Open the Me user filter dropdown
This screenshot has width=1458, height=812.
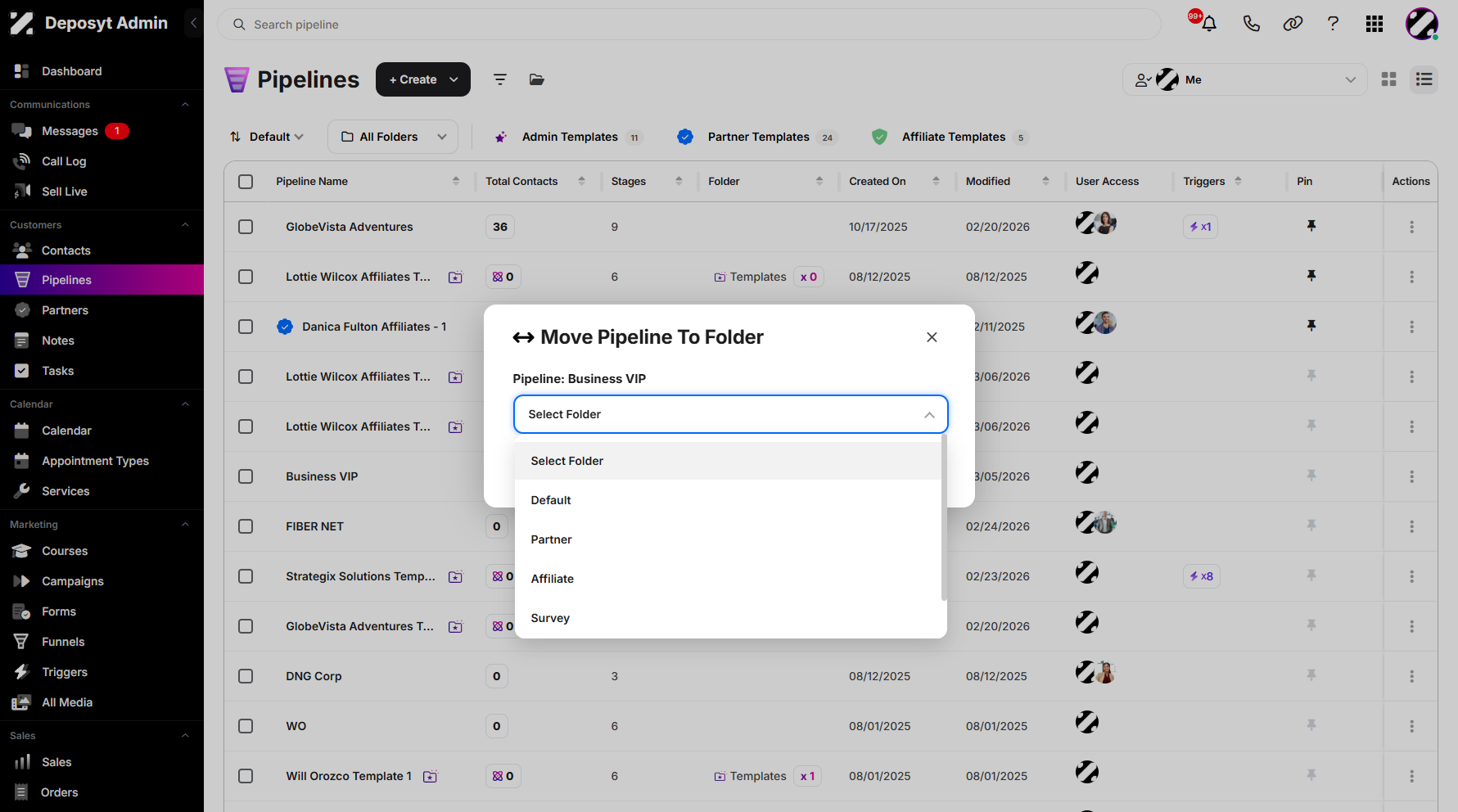click(1244, 79)
